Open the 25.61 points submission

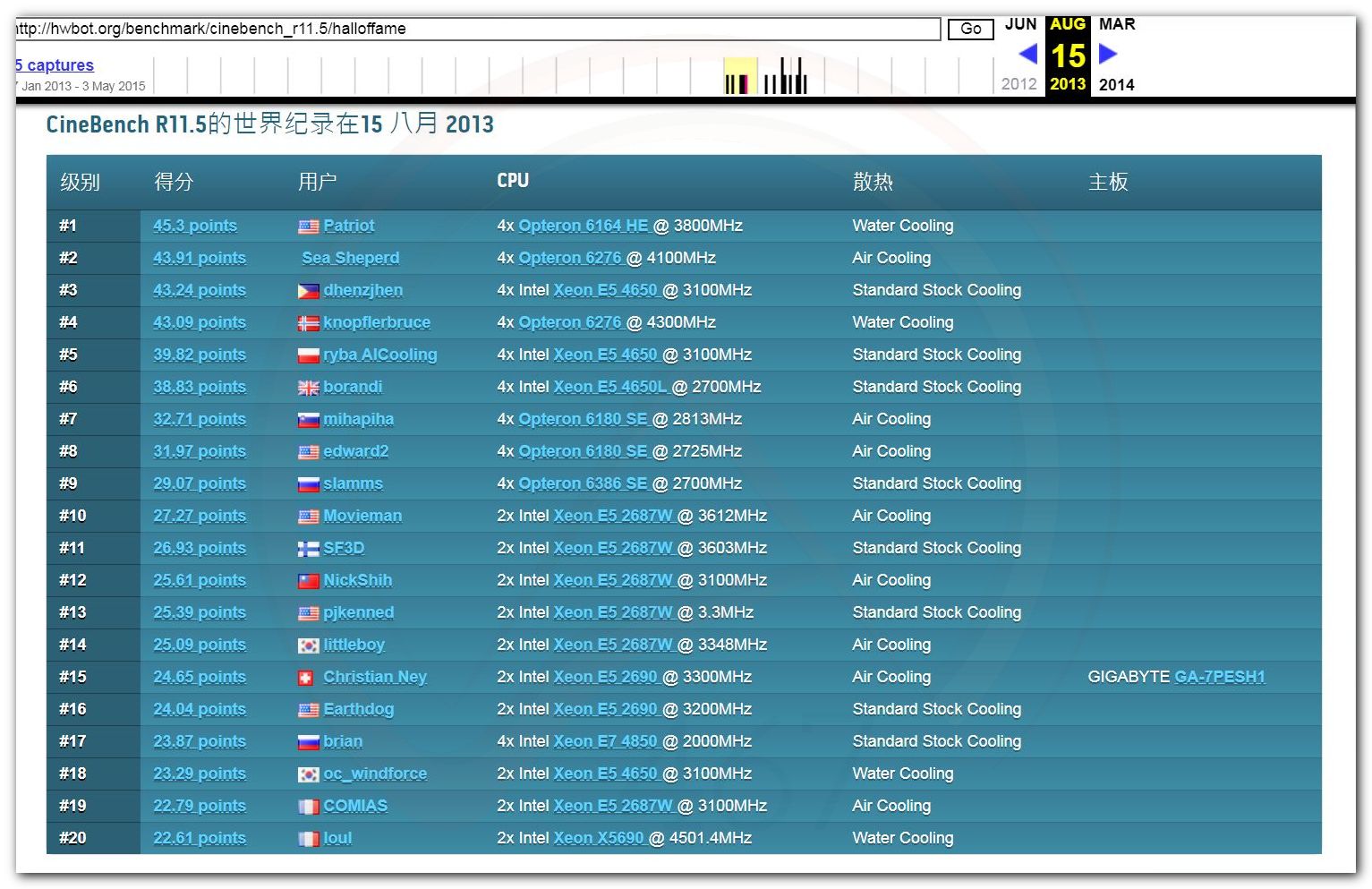200,580
